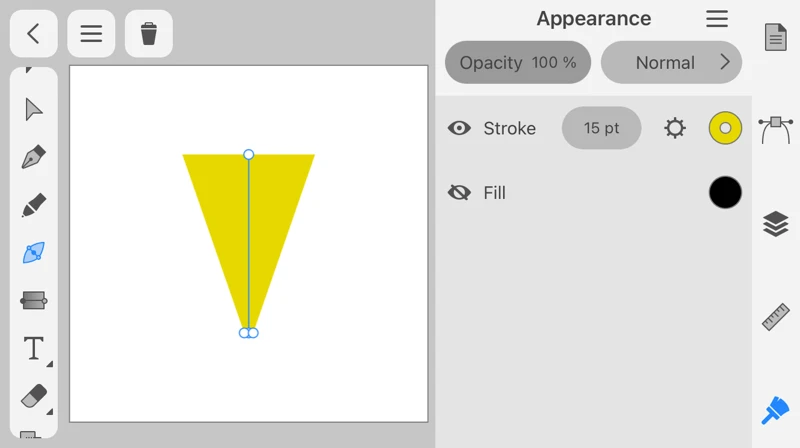The width and height of the screenshot is (800, 448).
Task: Expand the Appearance panel options menu
Action: click(x=717, y=19)
